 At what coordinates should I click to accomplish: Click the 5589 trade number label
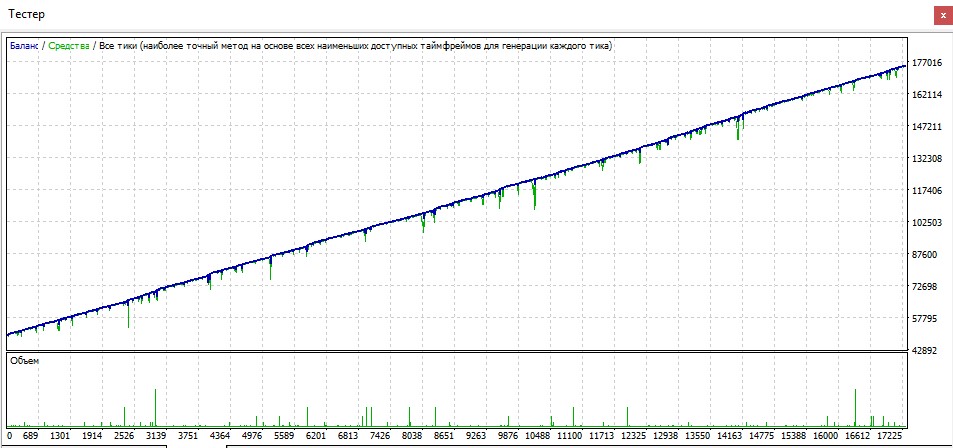pyautogui.click(x=283, y=436)
